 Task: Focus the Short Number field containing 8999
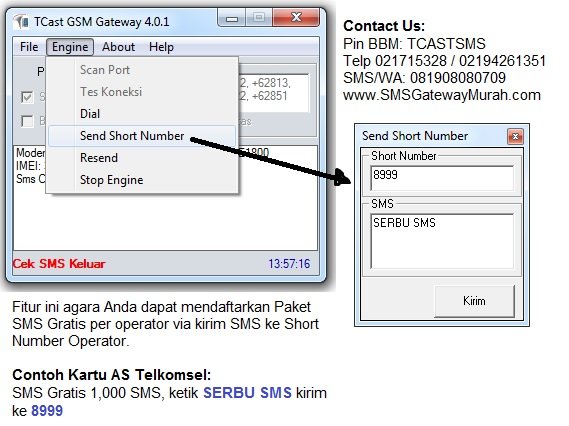pos(442,178)
